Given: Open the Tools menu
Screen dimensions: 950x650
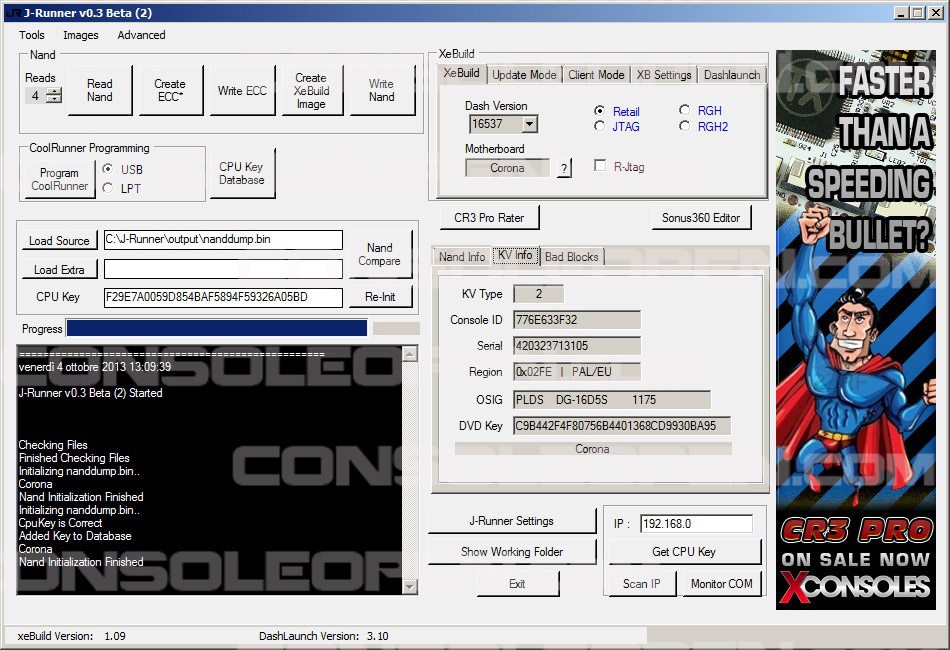Looking at the screenshot, I should coord(32,35).
